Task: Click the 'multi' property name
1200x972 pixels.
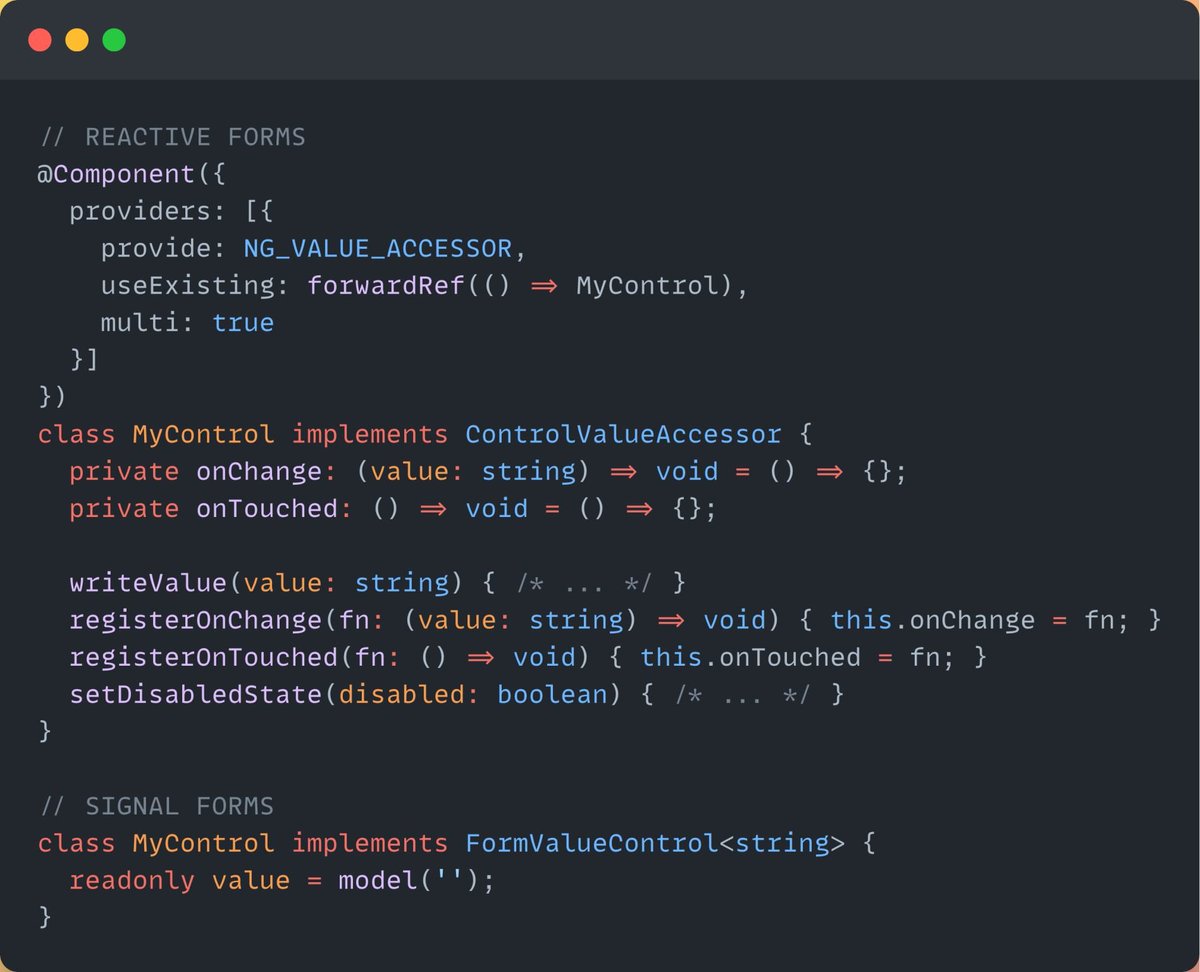Action: (140, 323)
